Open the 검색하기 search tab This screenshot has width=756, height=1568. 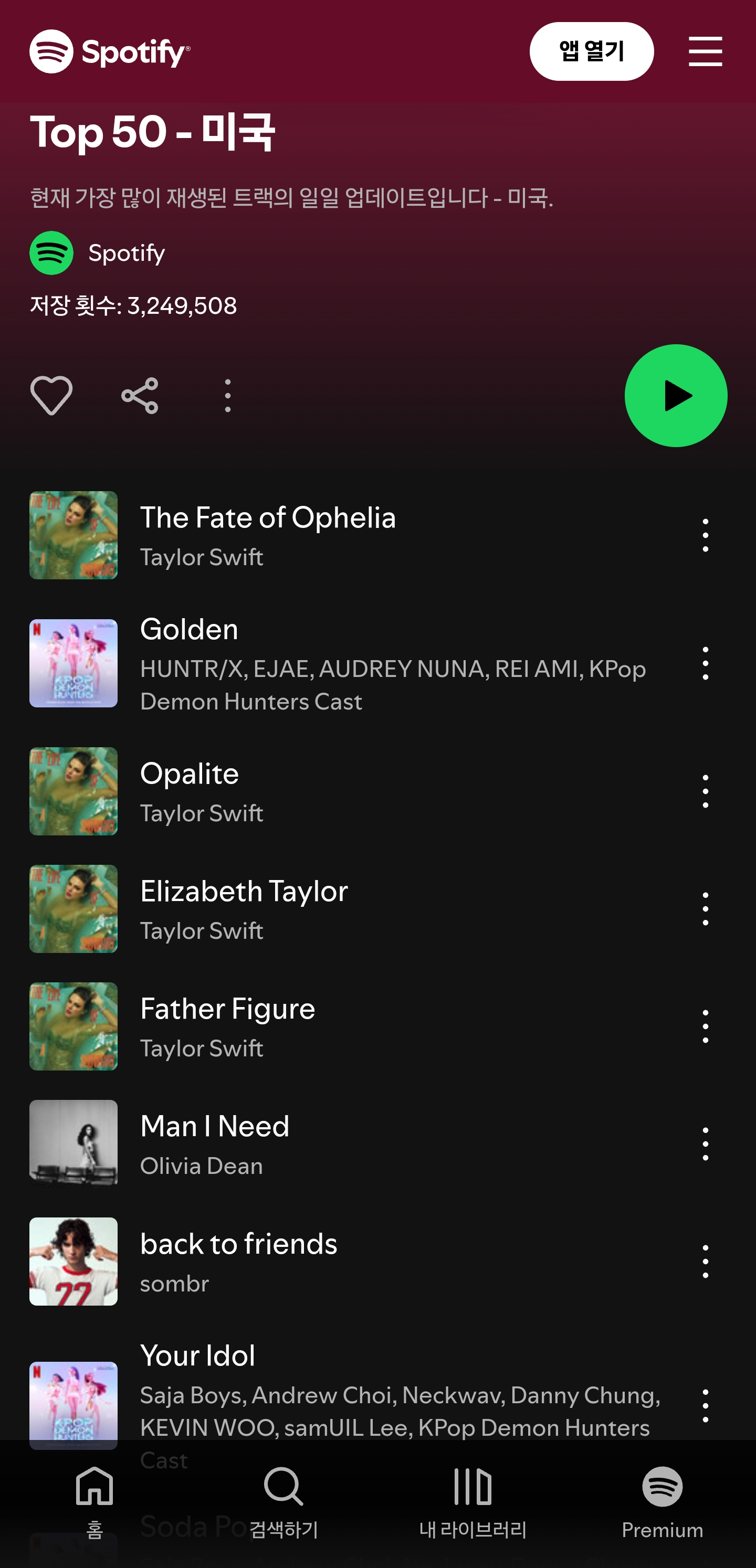284,1502
